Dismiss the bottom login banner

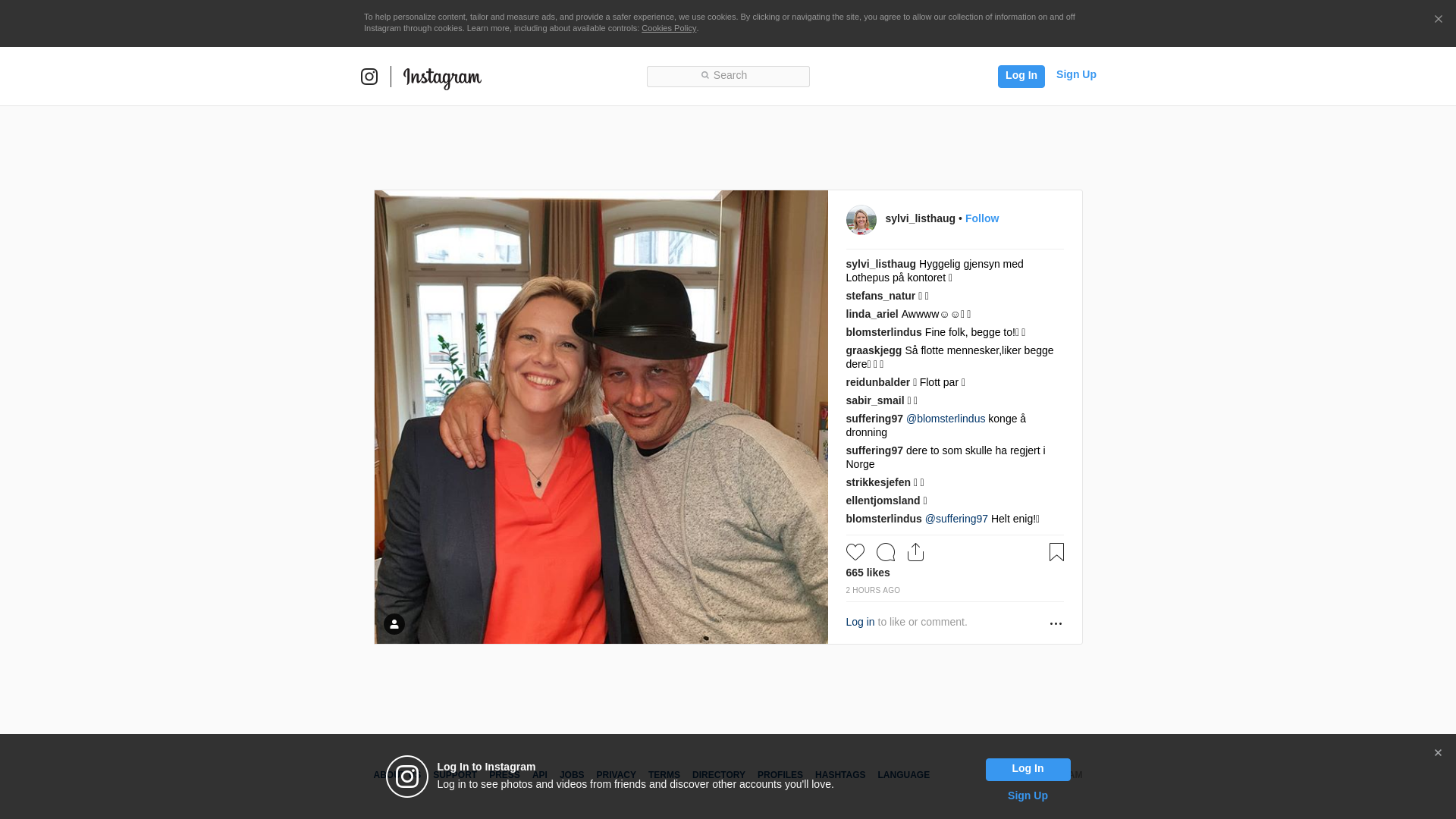1438,753
